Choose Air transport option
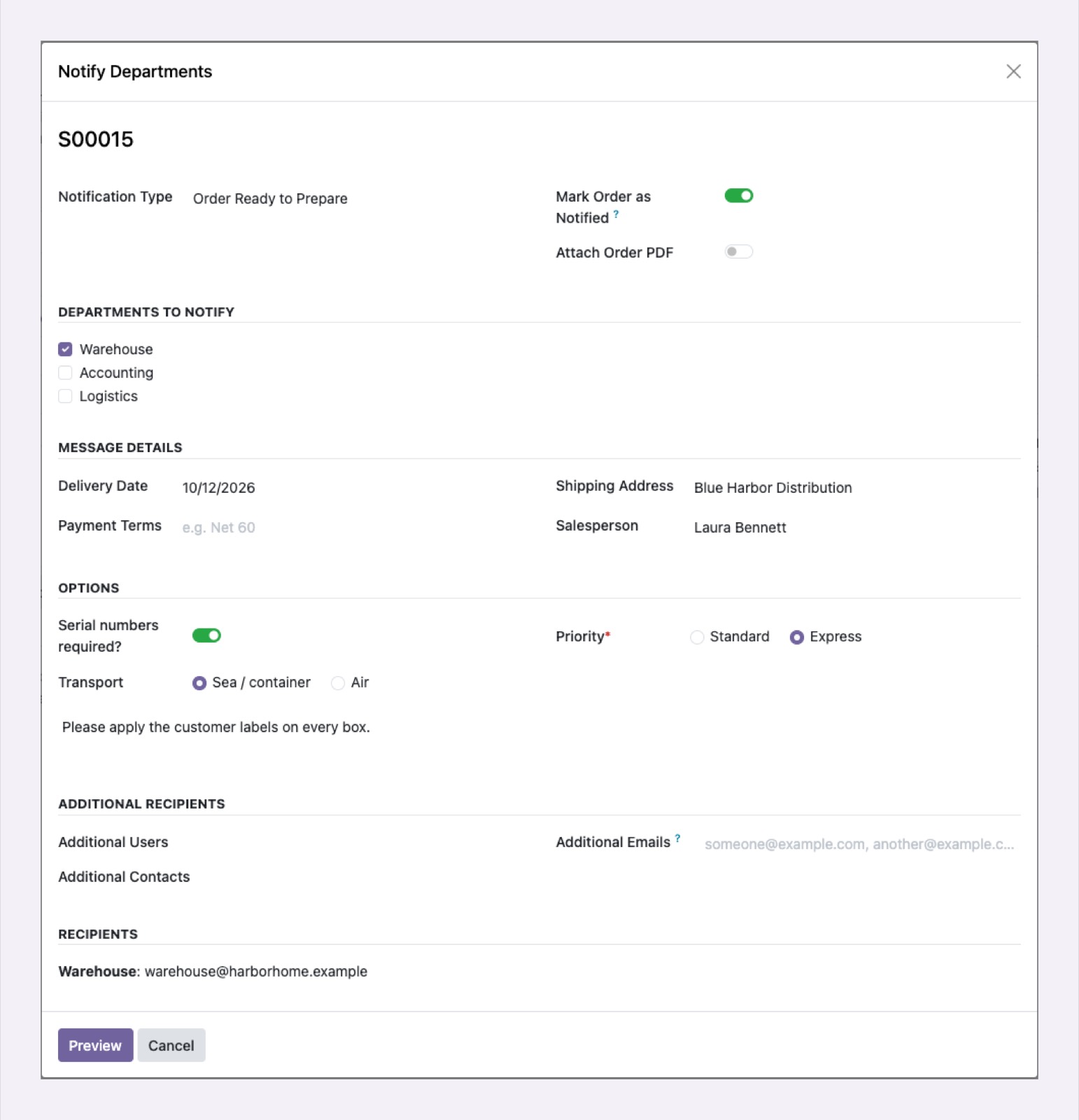 click(338, 683)
